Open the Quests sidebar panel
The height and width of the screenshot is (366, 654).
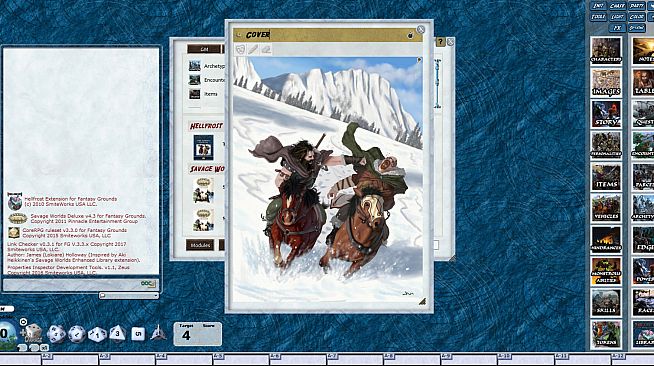pos(643,113)
